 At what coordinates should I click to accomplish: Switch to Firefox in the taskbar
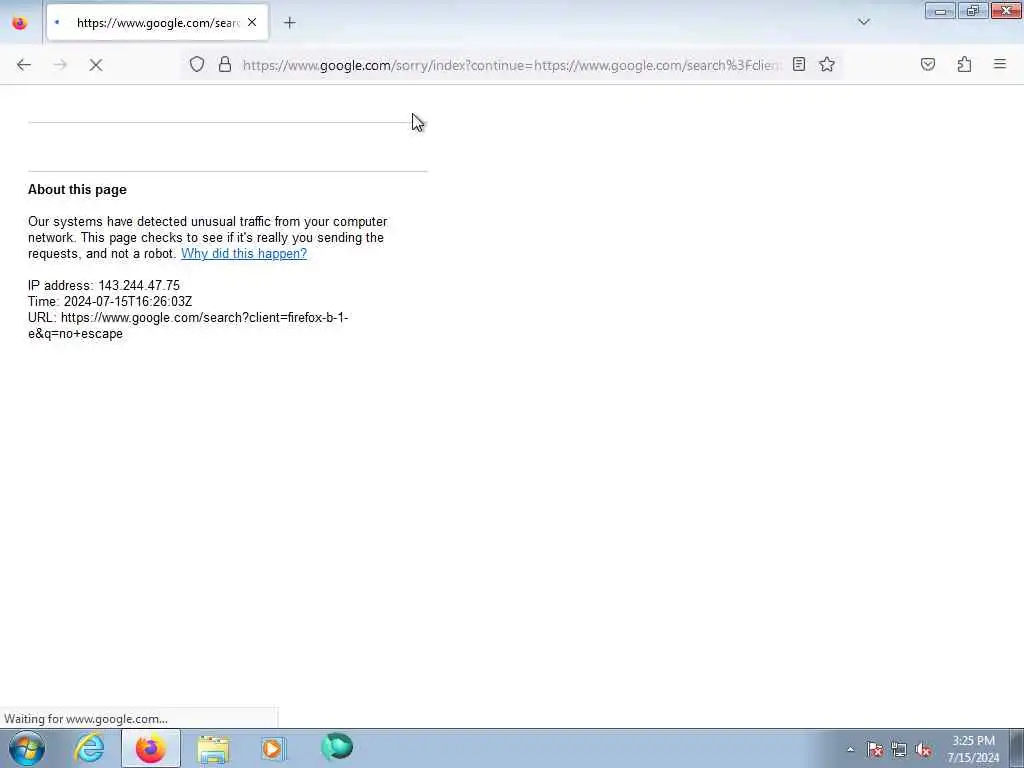[x=151, y=748]
